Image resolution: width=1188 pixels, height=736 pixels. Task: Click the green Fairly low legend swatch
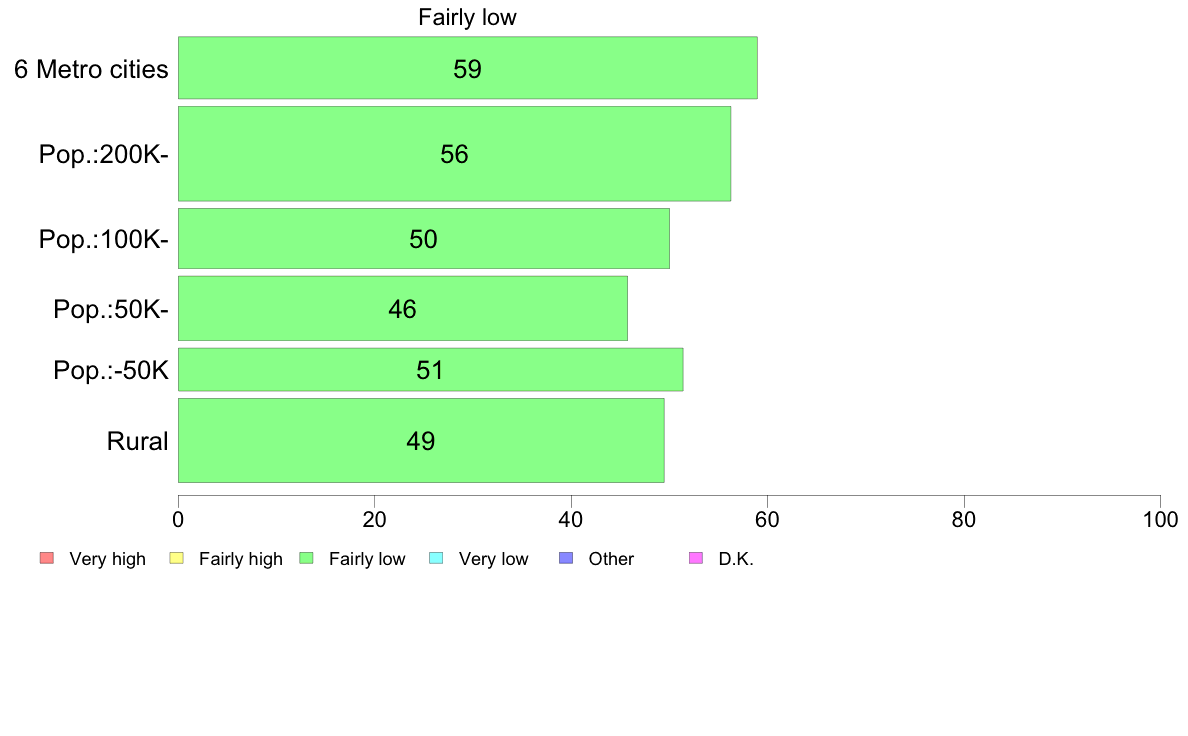[x=306, y=558]
